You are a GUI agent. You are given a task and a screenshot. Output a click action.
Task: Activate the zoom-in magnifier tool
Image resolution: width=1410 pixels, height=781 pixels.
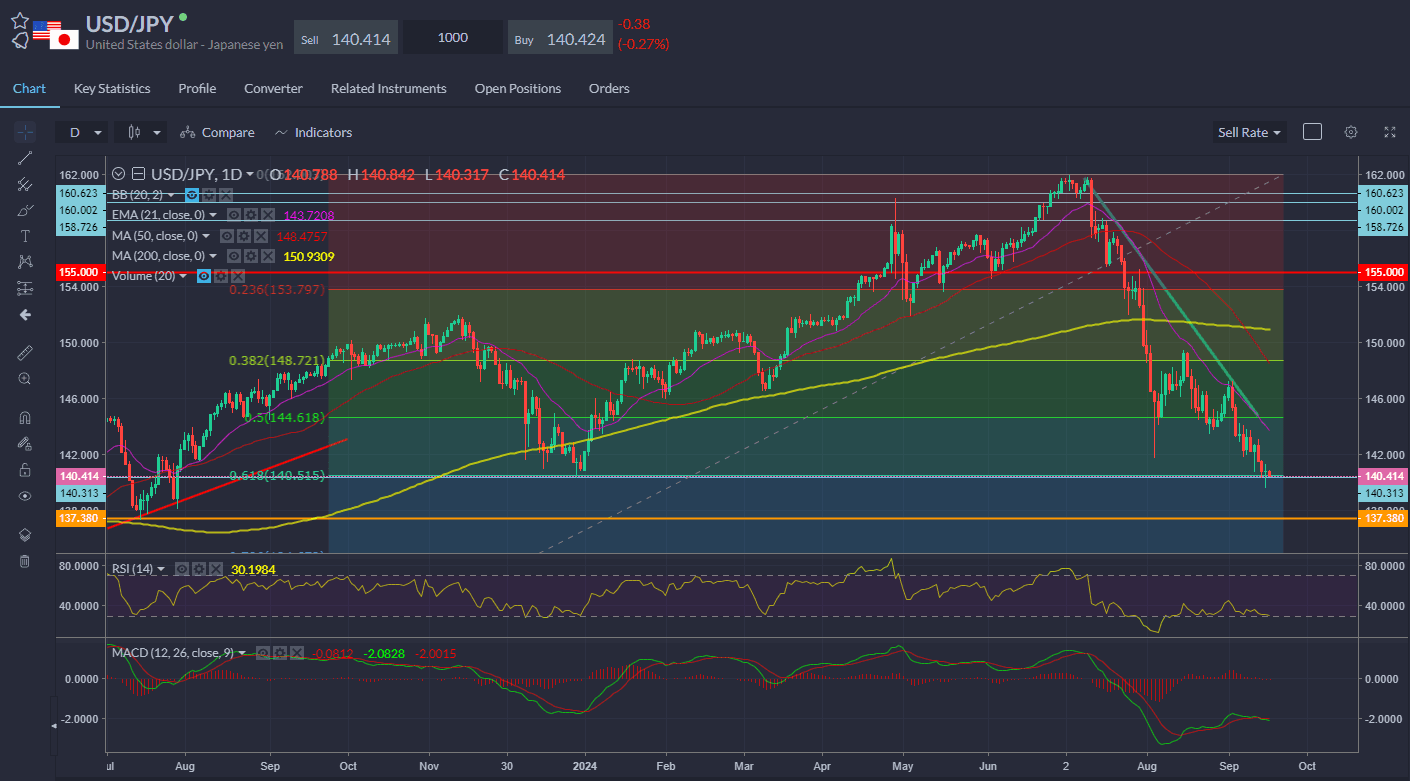(25, 379)
